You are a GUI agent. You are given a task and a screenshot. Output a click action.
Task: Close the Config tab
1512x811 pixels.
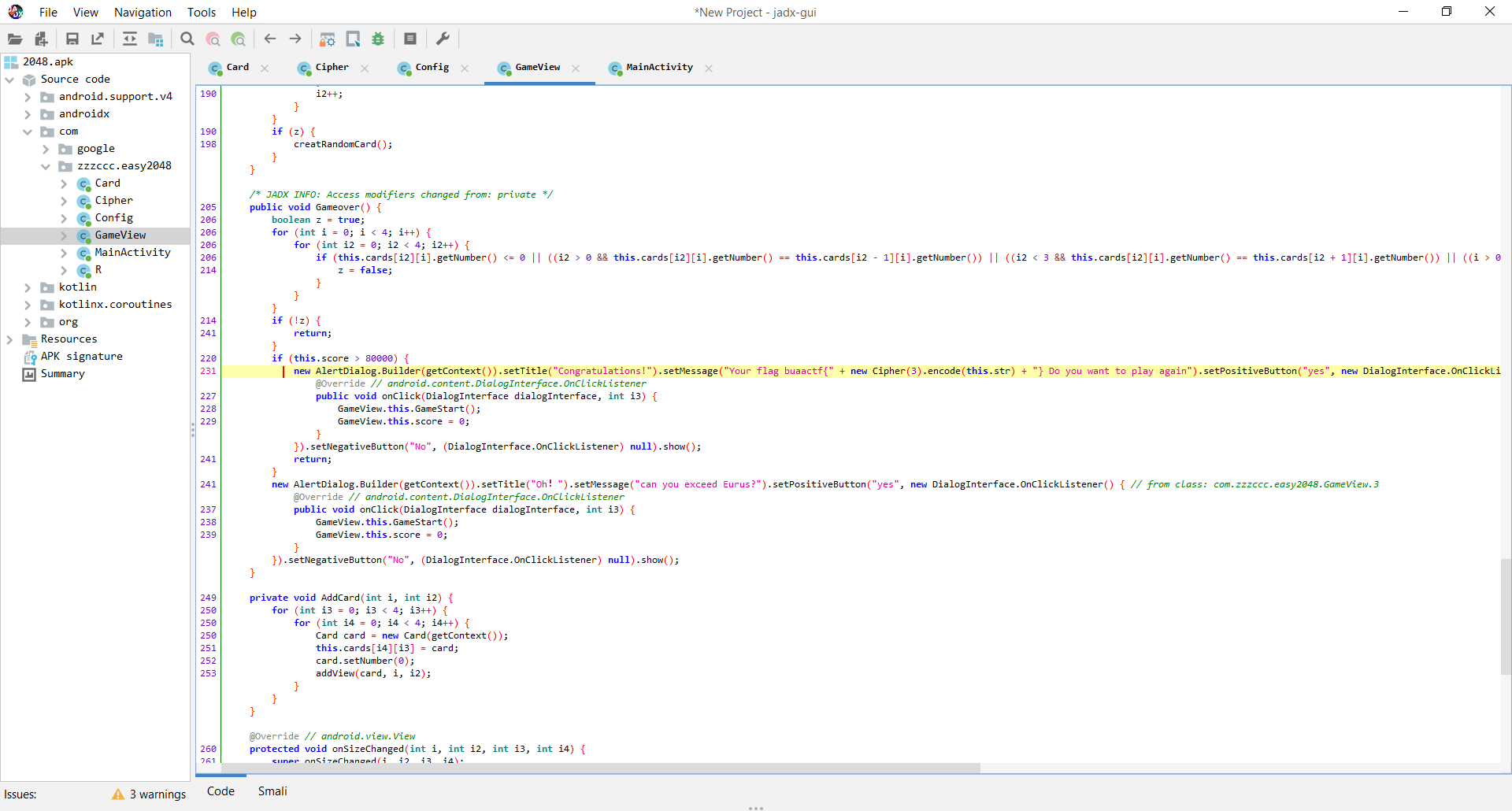click(x=465, y=69)
